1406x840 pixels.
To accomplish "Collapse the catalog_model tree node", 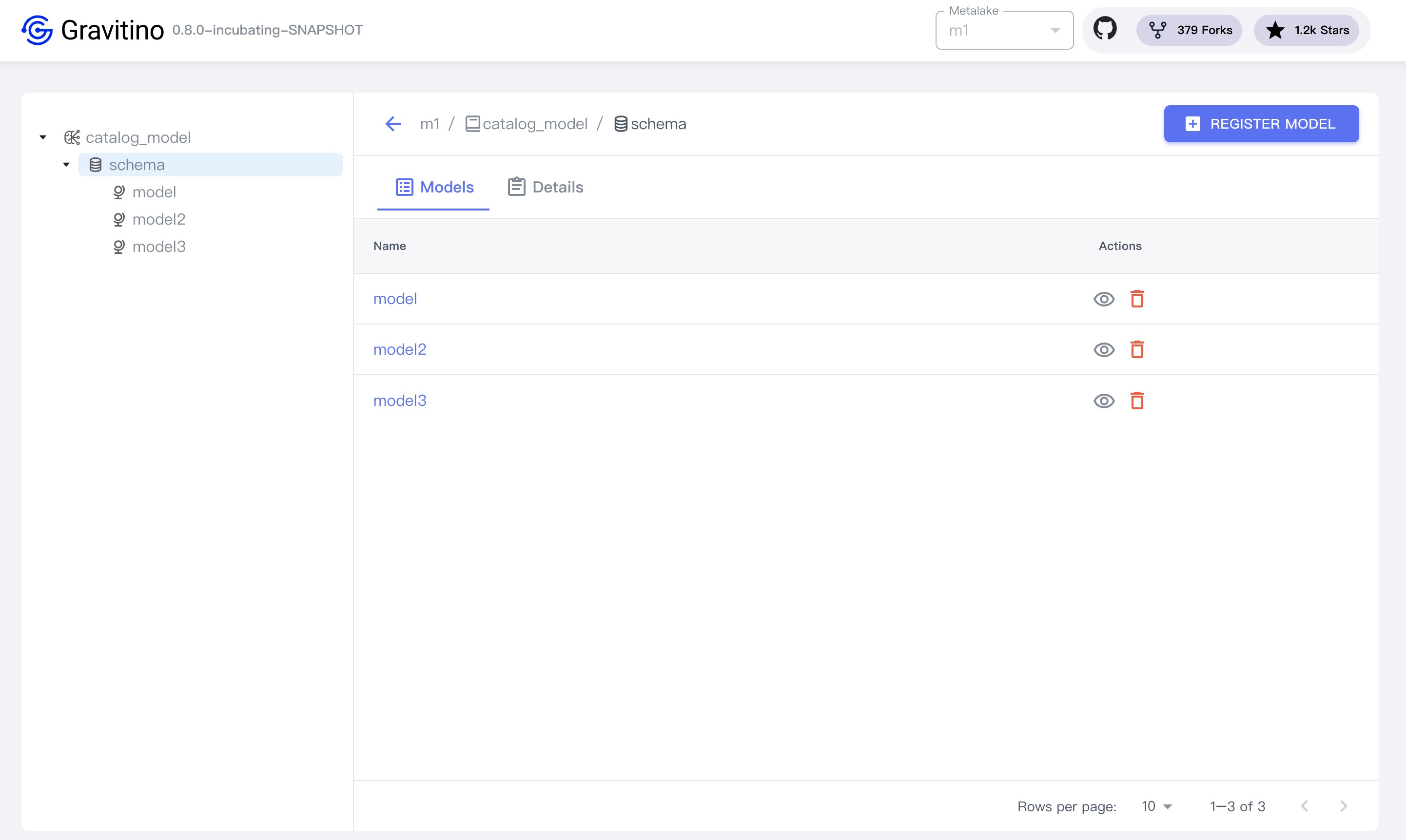I will (43, 137).
